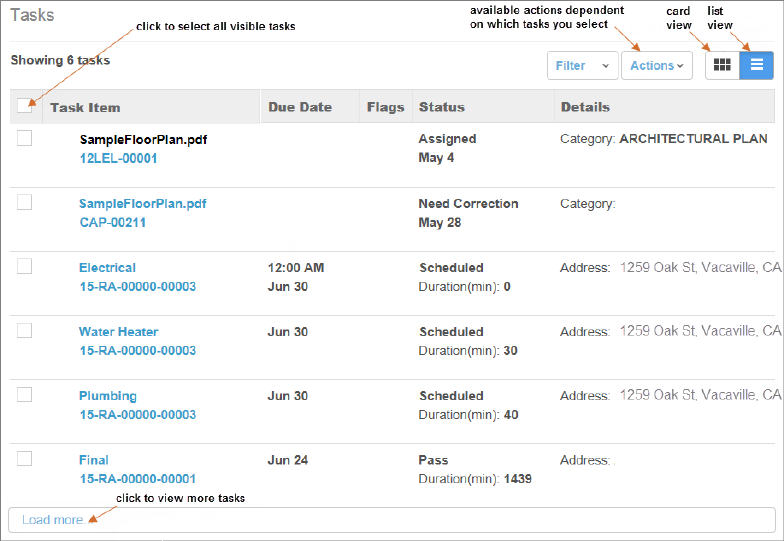Switch to card view icon
784x541 pixels.
point(722,65)
